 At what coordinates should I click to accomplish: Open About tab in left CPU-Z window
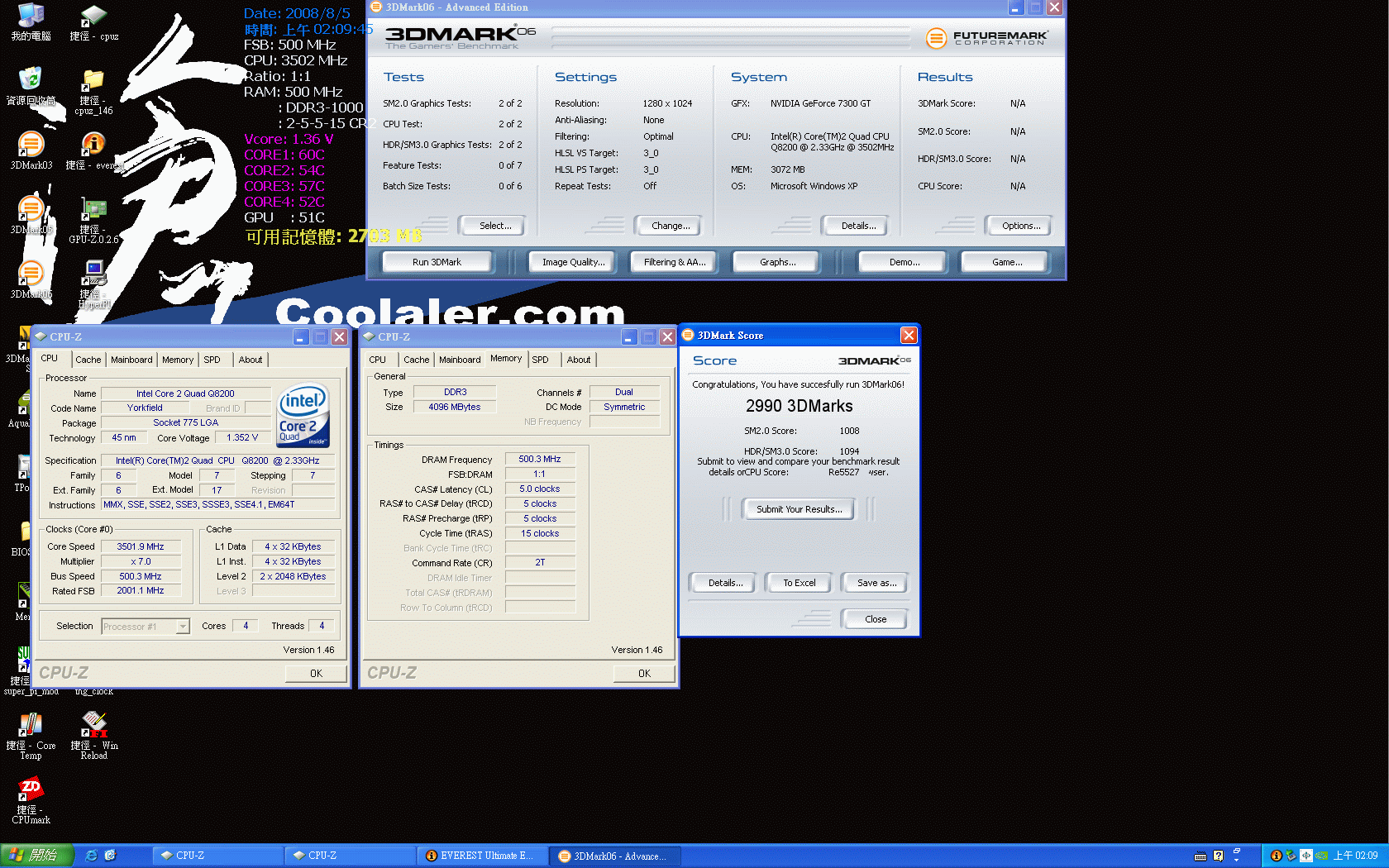[x=251, y=360]
